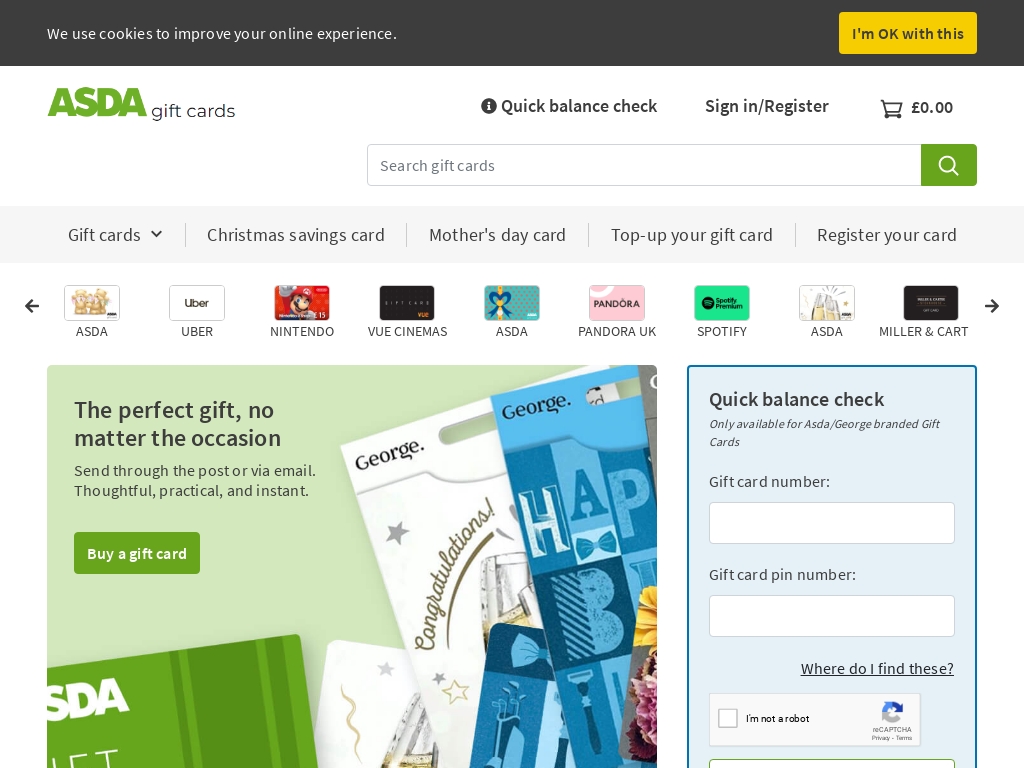Accept cookies with I'm OK with this

pos(908,33)
